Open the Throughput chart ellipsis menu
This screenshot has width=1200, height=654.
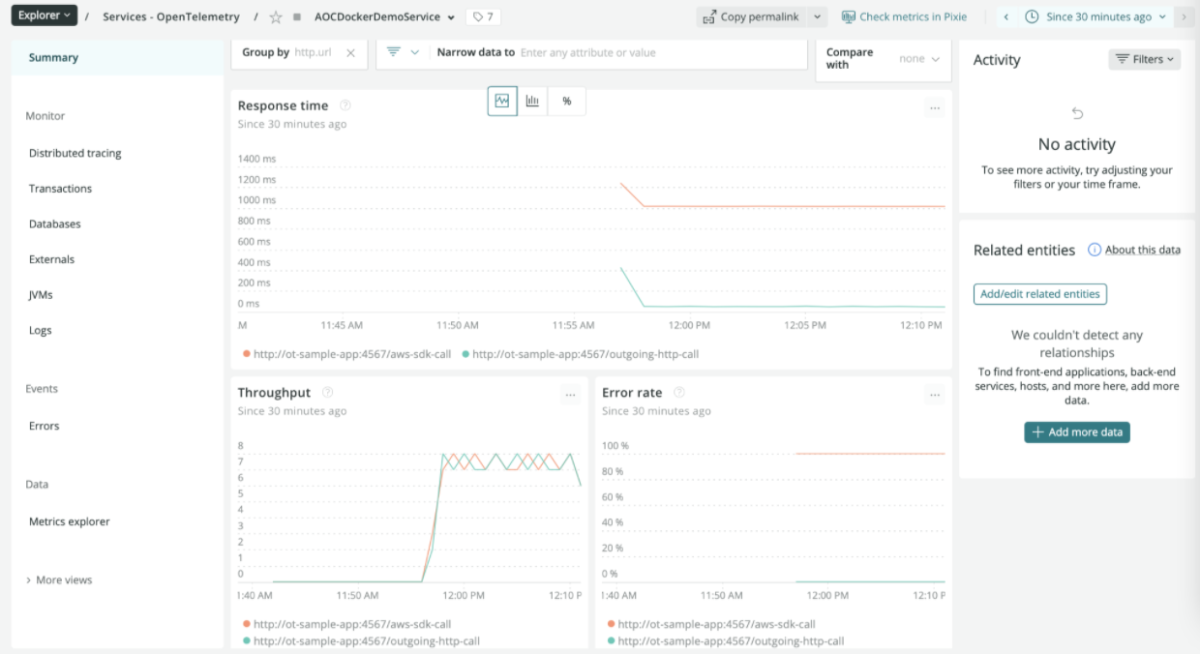coord(570,395)
